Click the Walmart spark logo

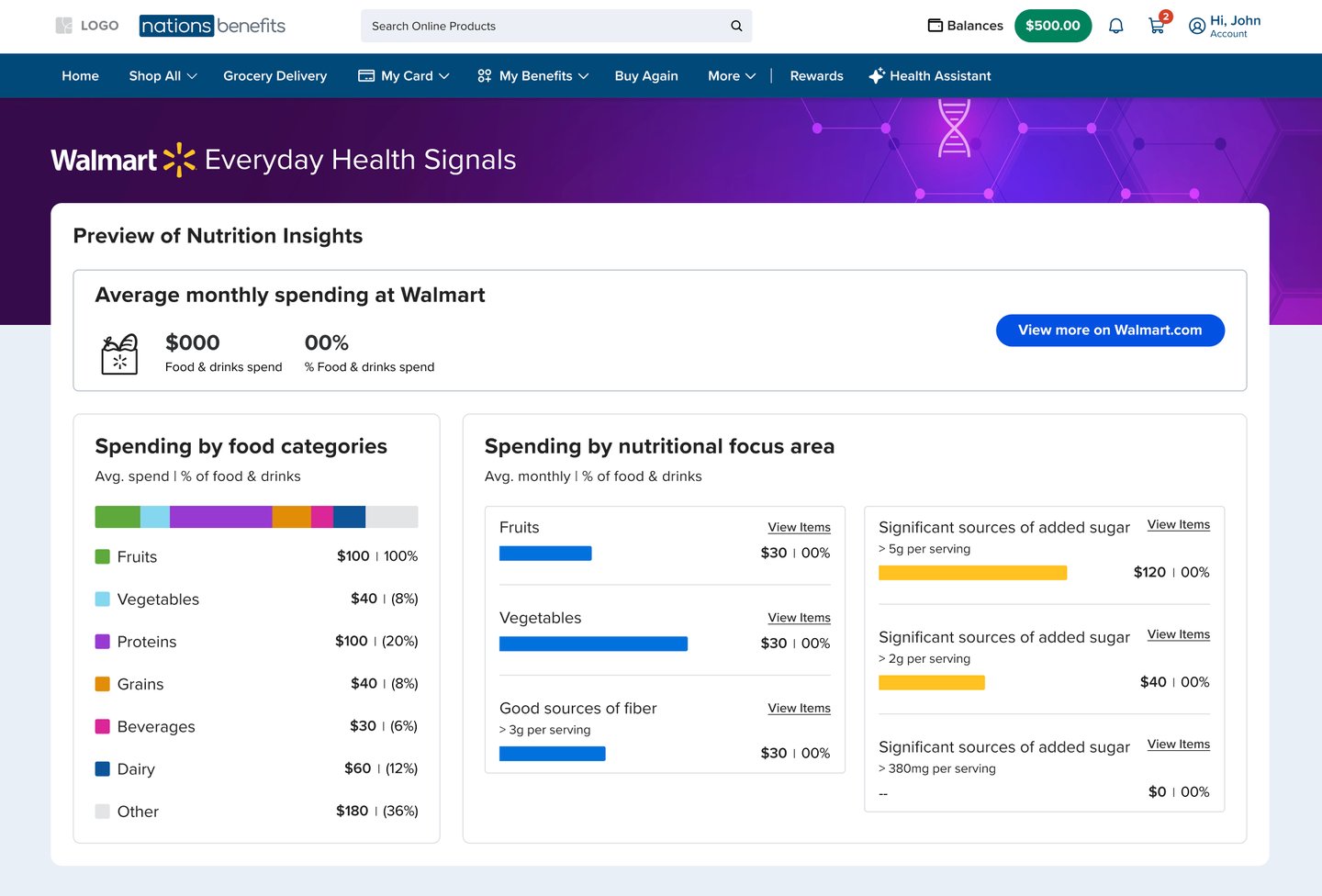pos(179,160)
